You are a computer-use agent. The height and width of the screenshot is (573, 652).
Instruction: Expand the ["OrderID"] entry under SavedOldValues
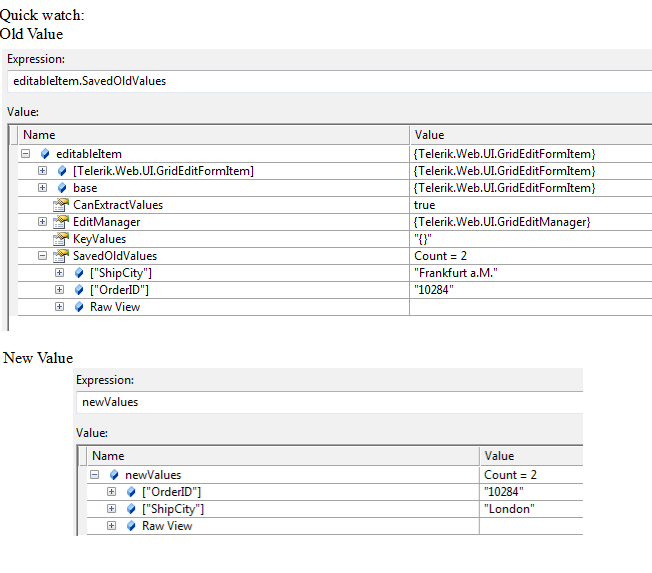(x=59, y=290)
